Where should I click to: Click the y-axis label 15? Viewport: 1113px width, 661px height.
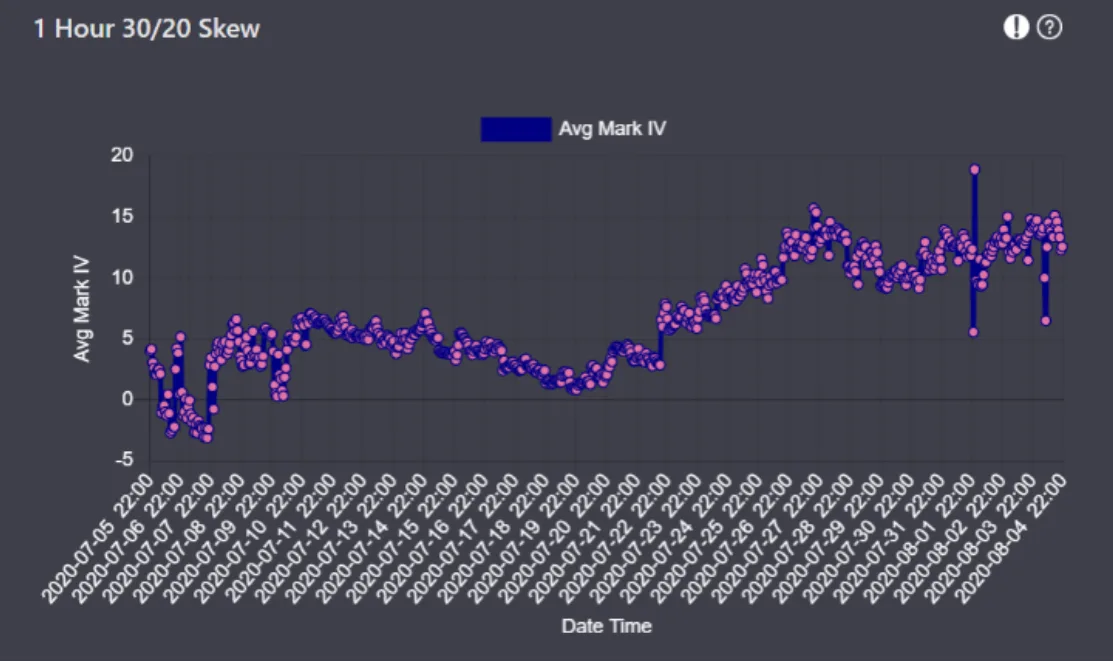(121, 216)
